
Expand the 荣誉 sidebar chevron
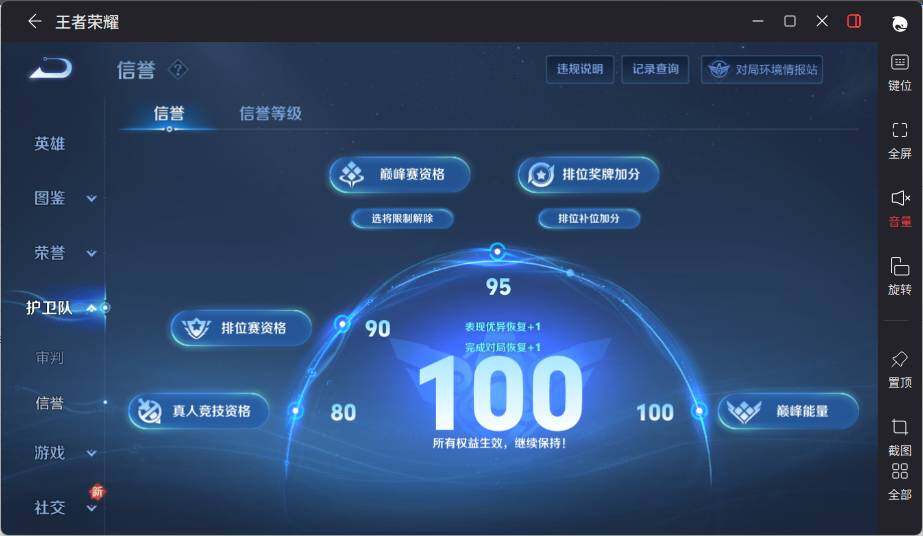coord(91,253)
